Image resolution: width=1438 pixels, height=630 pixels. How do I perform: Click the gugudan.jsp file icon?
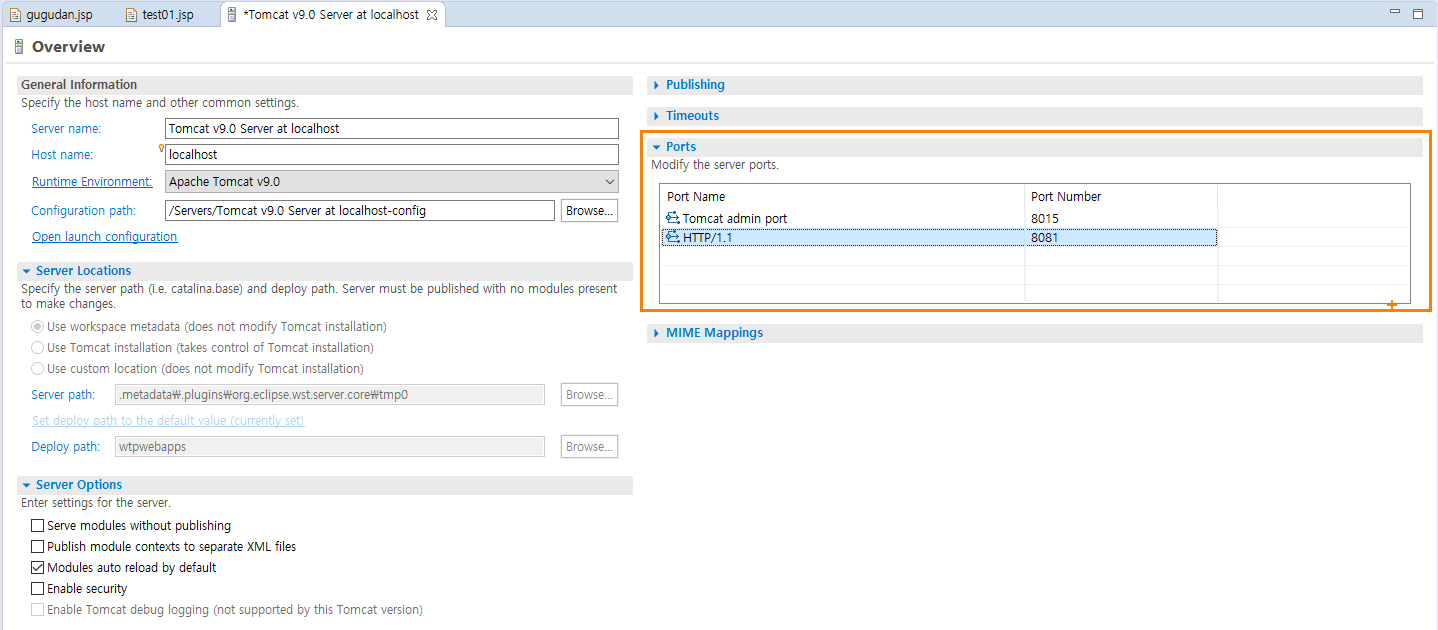pos(15,15)
